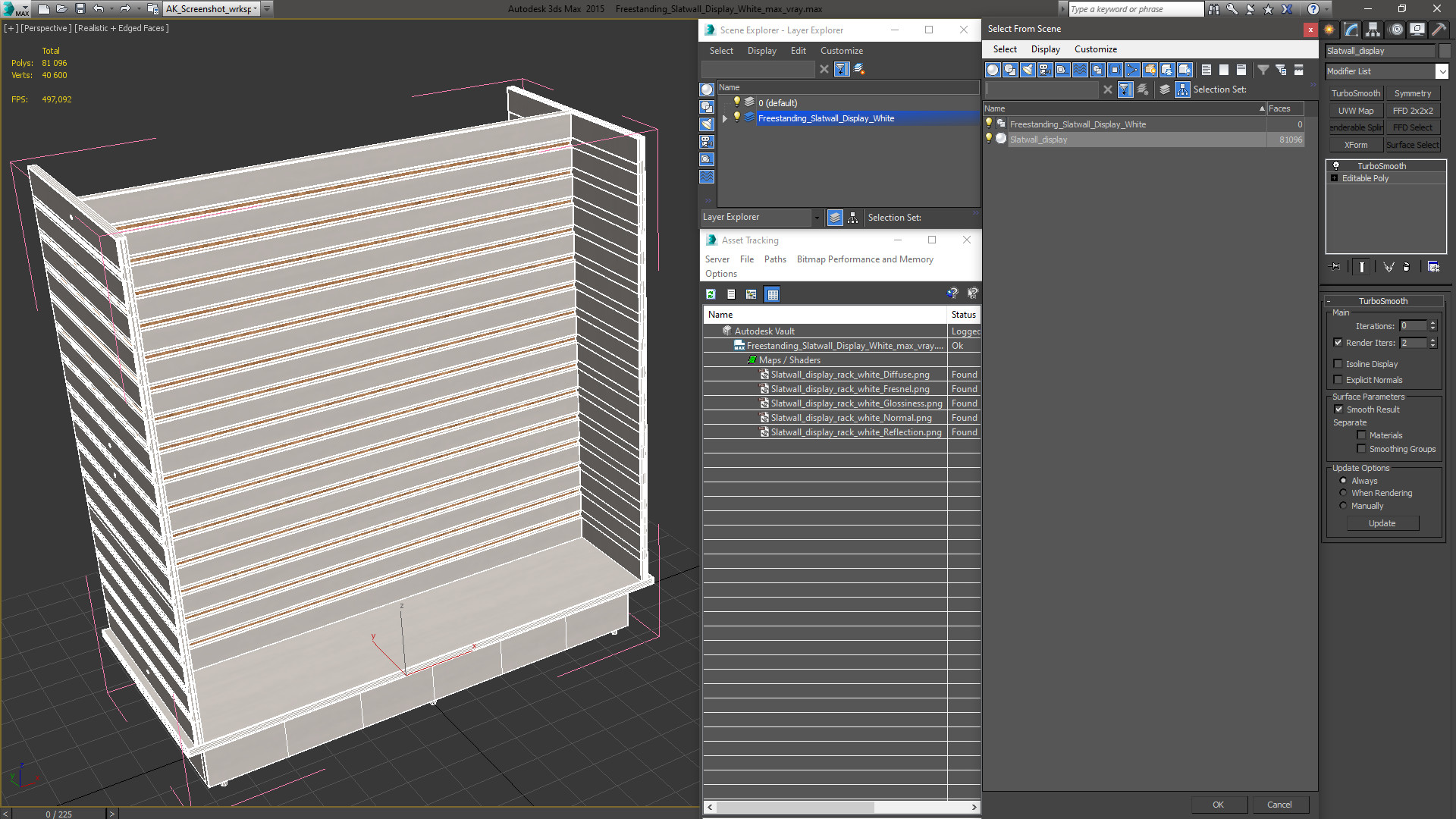Click Configure Modifier Sets icon
The height and width of the screenshot is (819, 1456).
tap(1433, 267)
